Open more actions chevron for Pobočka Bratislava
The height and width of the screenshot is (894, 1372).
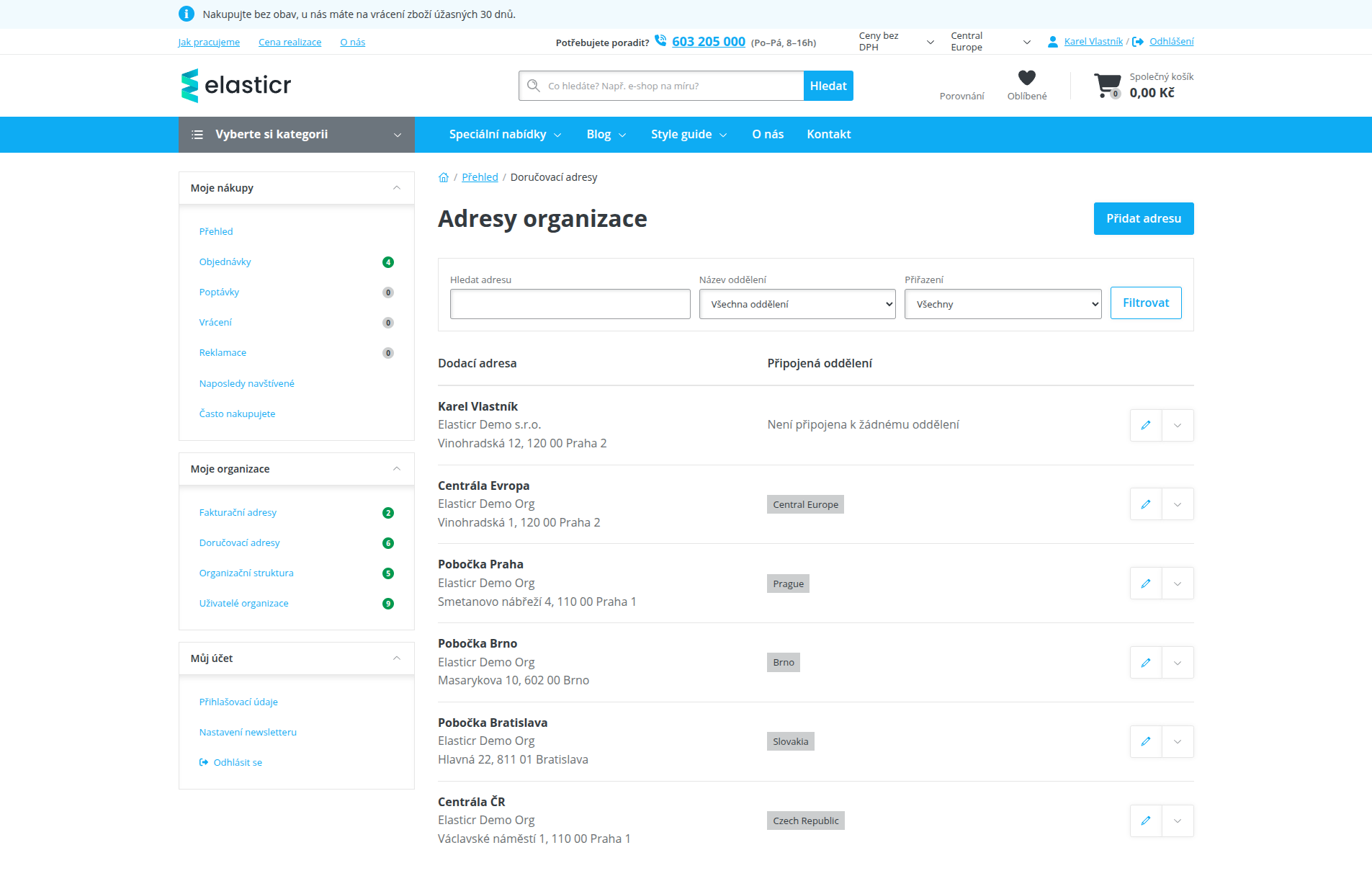pos(1178,741)
